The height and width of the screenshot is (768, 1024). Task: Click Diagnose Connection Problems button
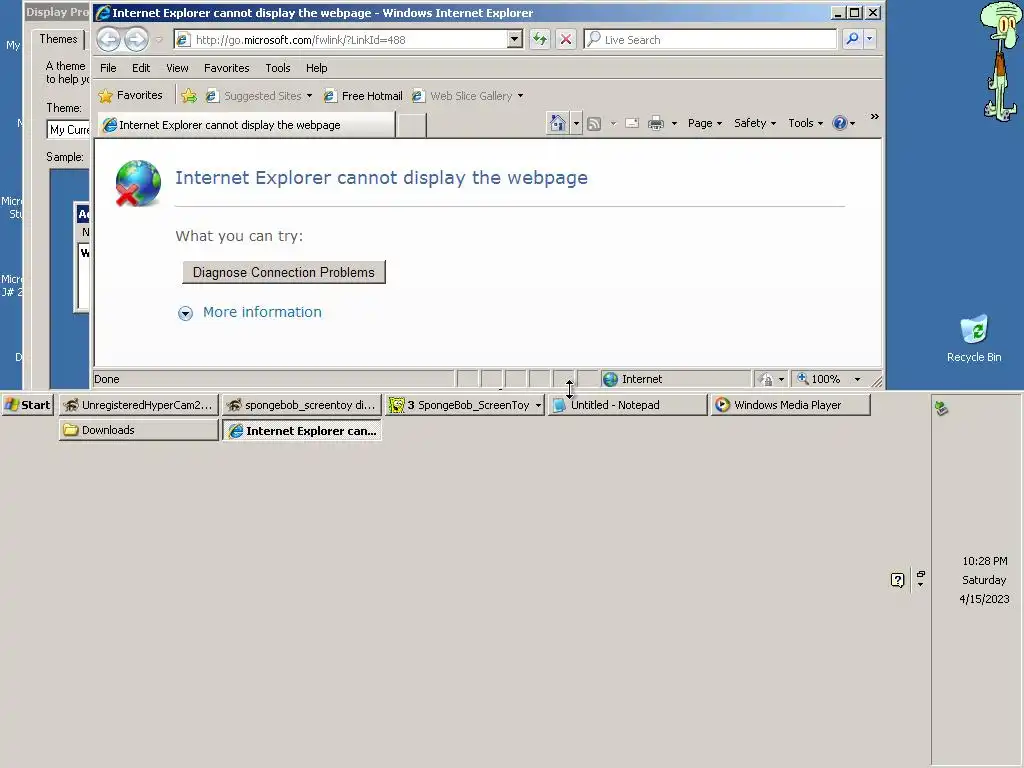(284, 272)
